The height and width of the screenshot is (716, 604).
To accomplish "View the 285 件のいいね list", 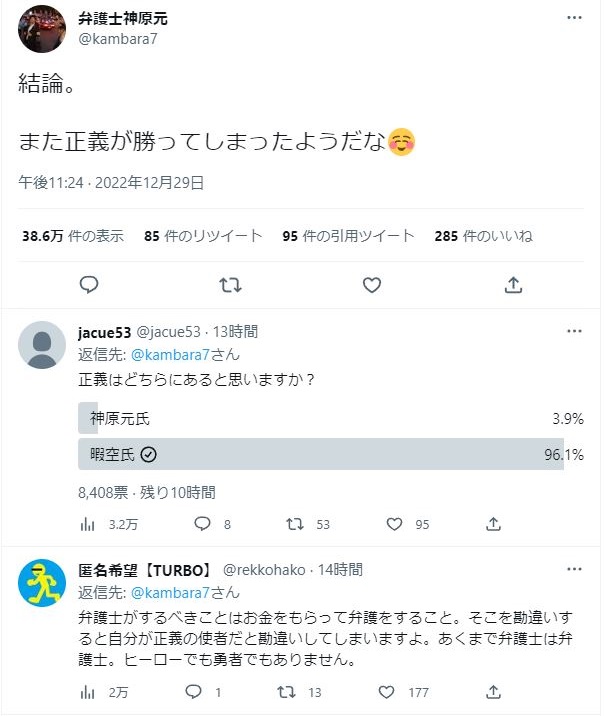I will (x=483, y=236).
